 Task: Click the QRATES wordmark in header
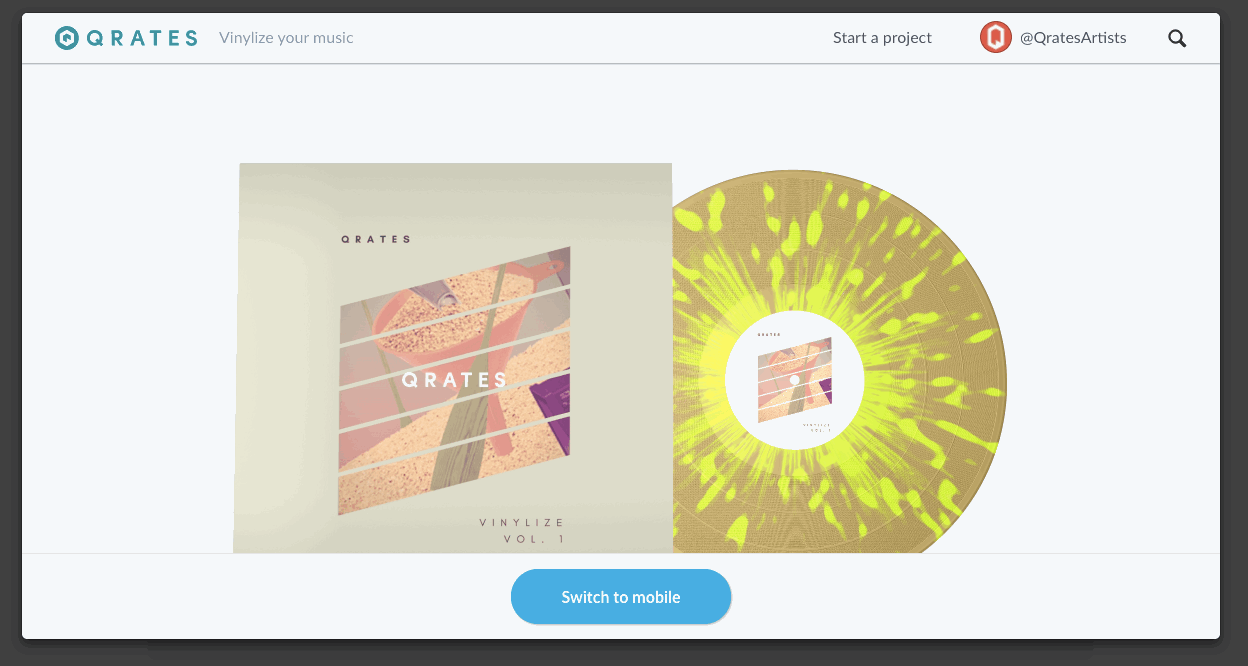coord(142,38)
